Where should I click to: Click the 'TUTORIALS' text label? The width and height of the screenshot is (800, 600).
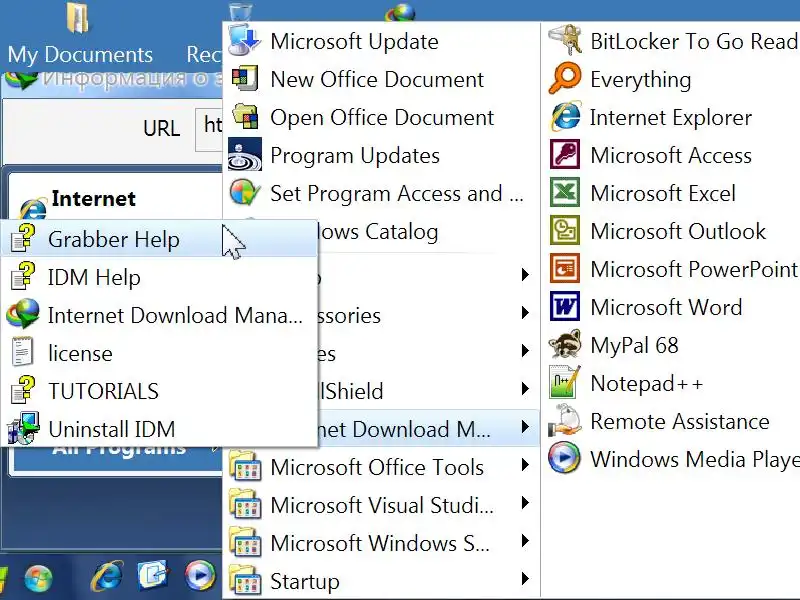coord(104,391)
